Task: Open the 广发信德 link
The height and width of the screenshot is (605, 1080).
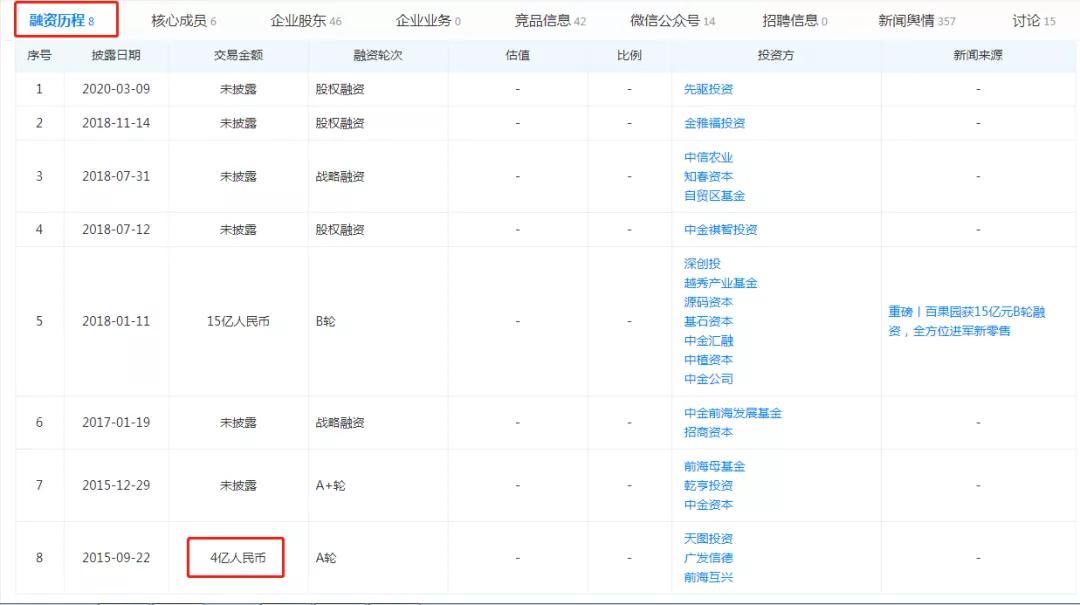Action: pyautogui.click(x=708, y=557)
